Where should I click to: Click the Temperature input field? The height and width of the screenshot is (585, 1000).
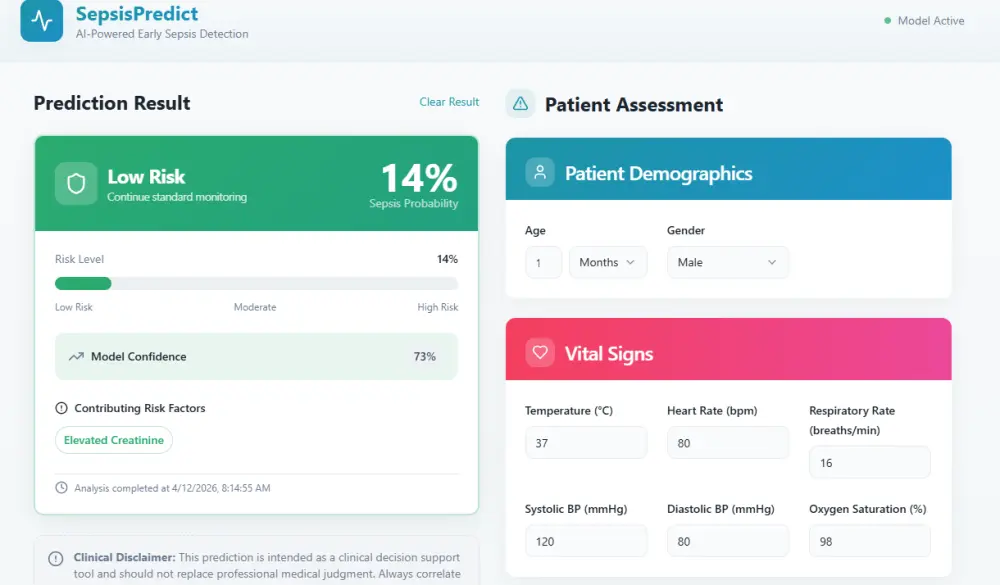[586, 443]
